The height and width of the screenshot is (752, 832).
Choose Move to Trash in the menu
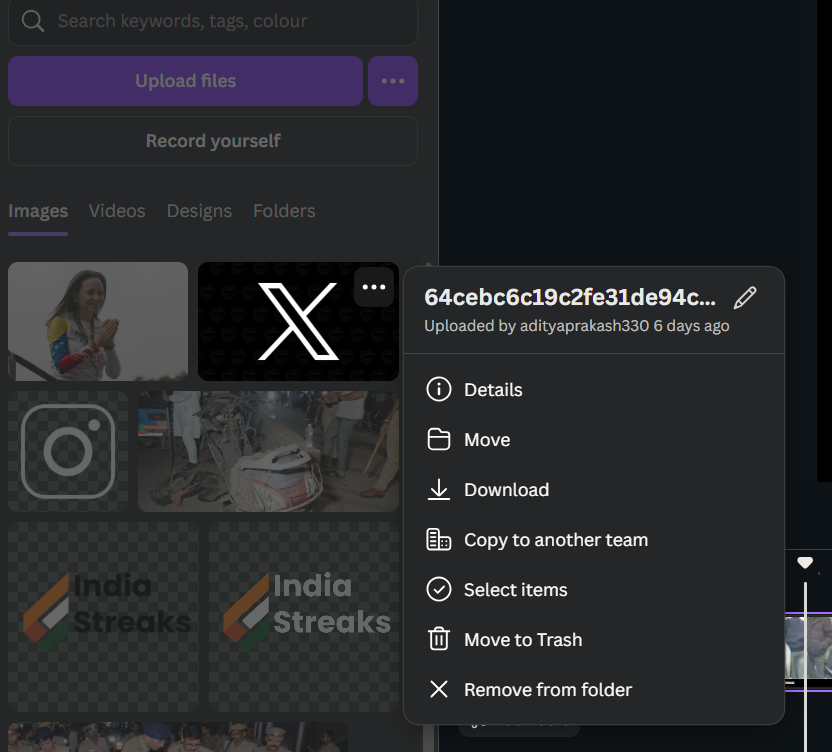(x=594, y=639)
